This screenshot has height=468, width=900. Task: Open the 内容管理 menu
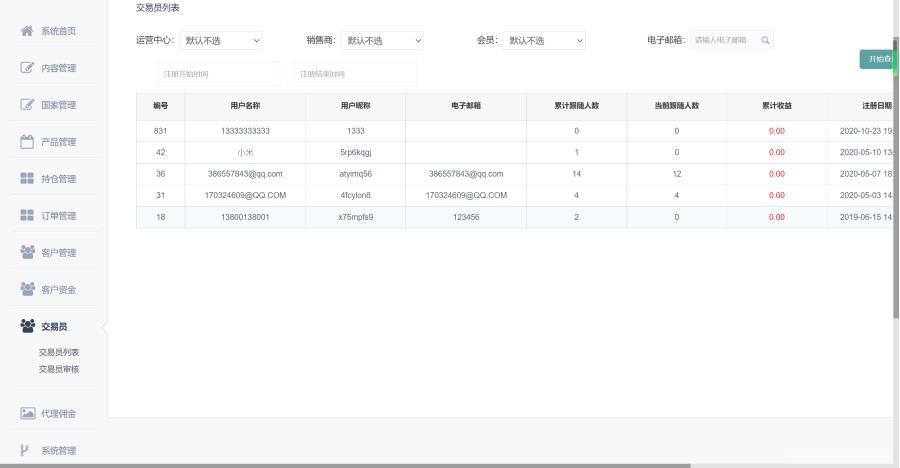point(59,68)
